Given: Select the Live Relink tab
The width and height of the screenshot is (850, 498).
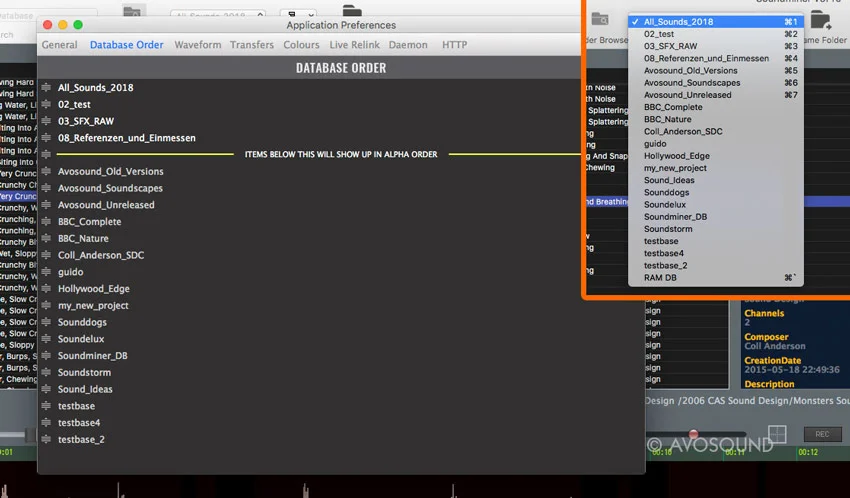Looking at the screenshot, I should coord(355,45).
